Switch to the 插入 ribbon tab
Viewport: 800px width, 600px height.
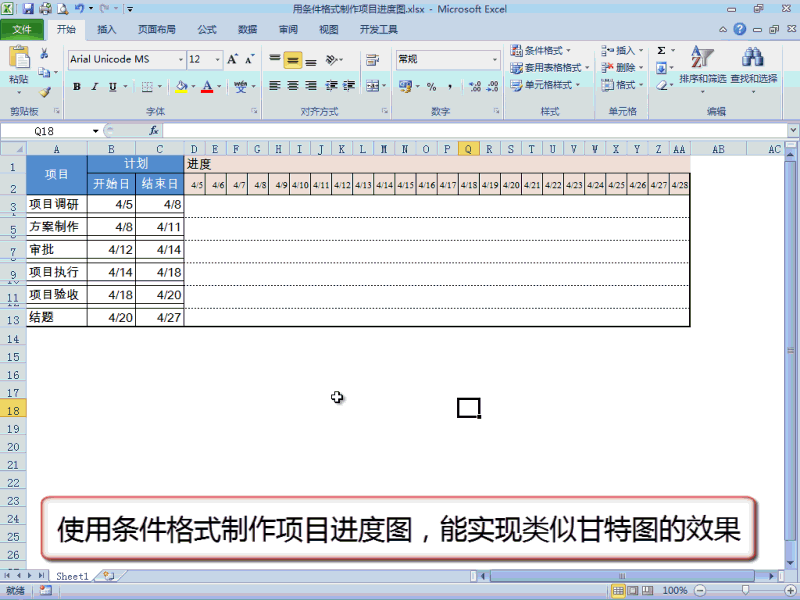click(x=107, y=29)
